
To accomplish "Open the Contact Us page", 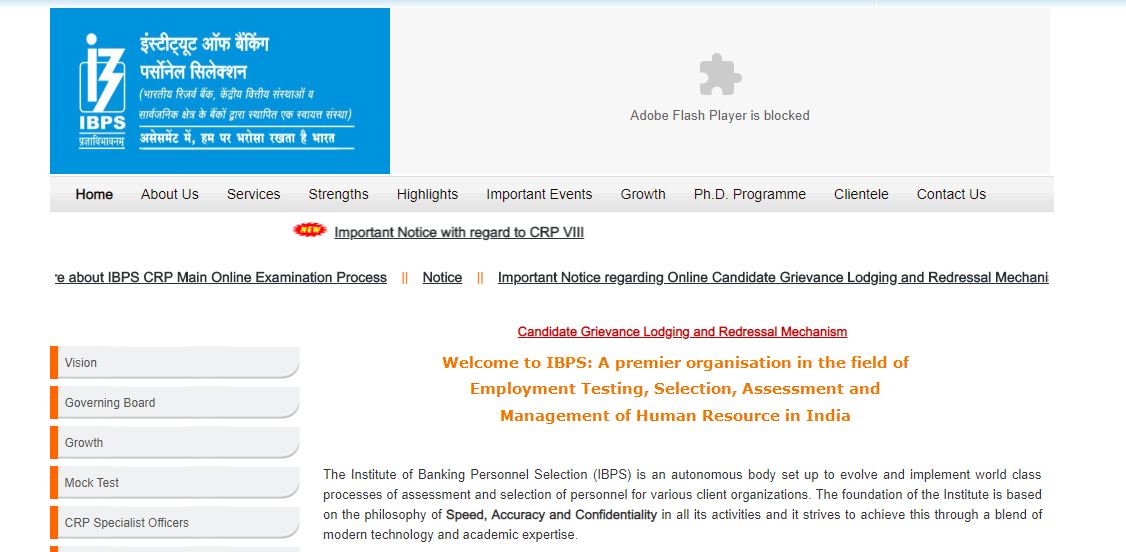I will coord(951,195).
